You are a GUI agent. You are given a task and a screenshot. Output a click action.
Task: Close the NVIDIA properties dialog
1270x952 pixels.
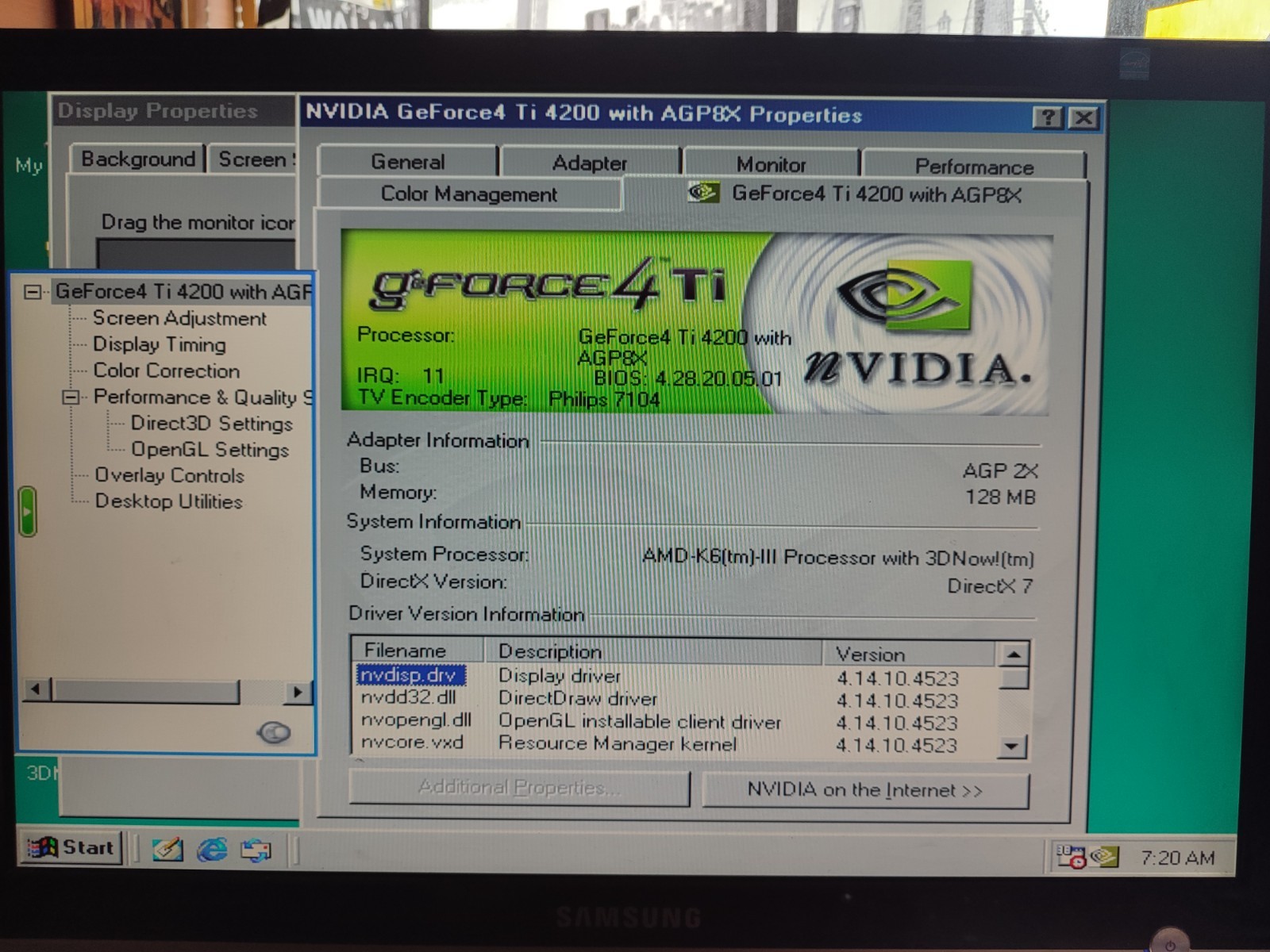click(x=1083, y=118)
